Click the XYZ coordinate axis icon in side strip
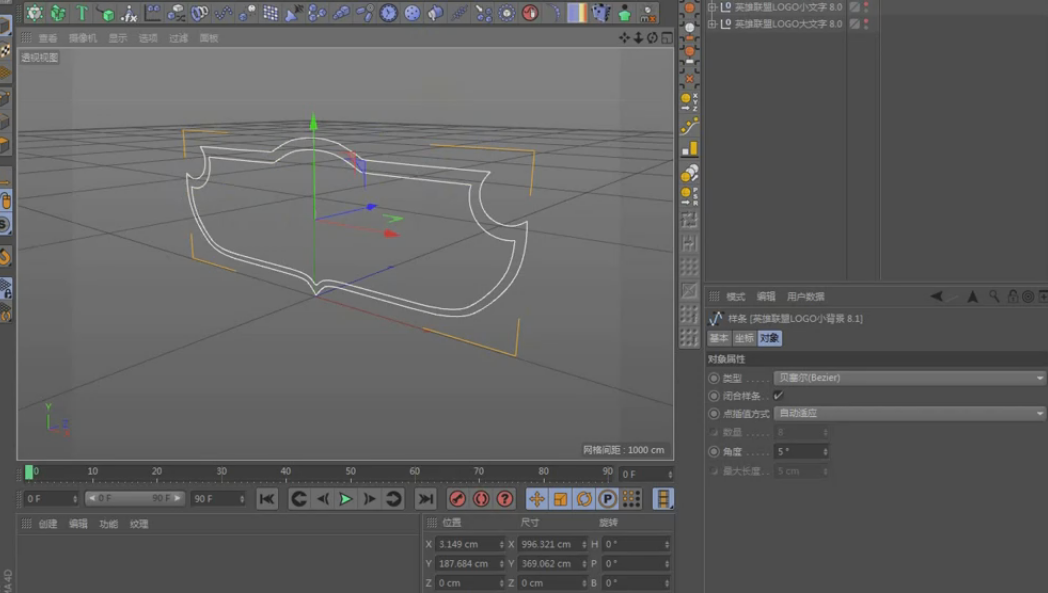Viewport: 1048px width, 593px height. pyautogui.click(x=689, y=102)
